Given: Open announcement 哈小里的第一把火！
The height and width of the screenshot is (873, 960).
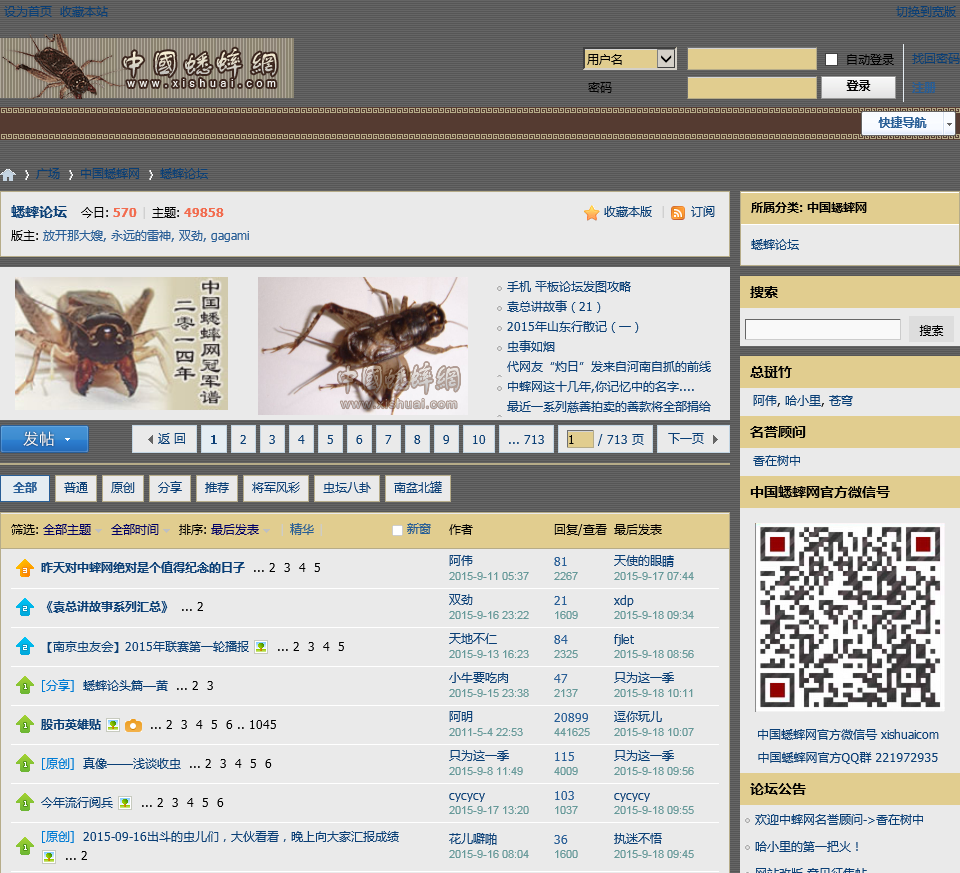Looking at the screenshot, I should tap(808, 847).
